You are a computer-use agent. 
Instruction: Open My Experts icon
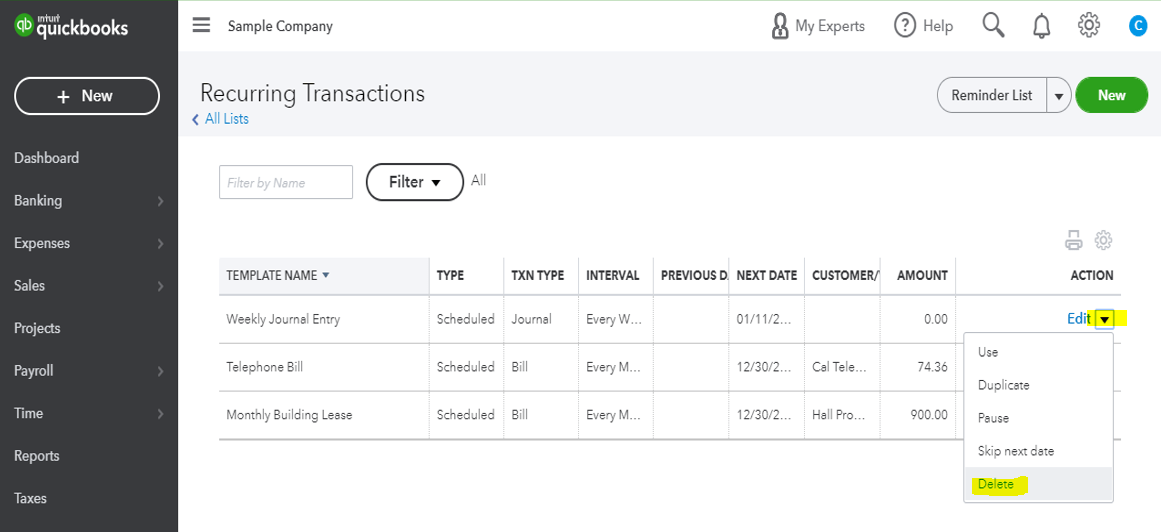click(x=780, y=26)
